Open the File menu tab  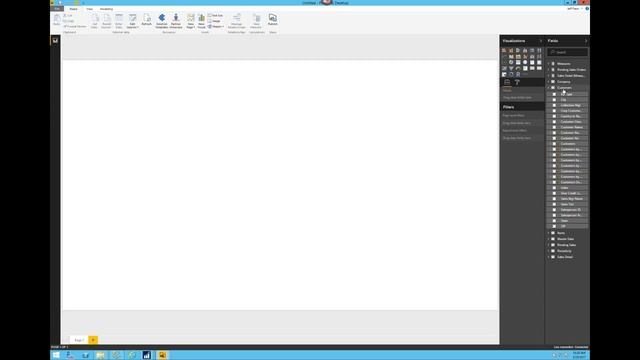[57, 9]
